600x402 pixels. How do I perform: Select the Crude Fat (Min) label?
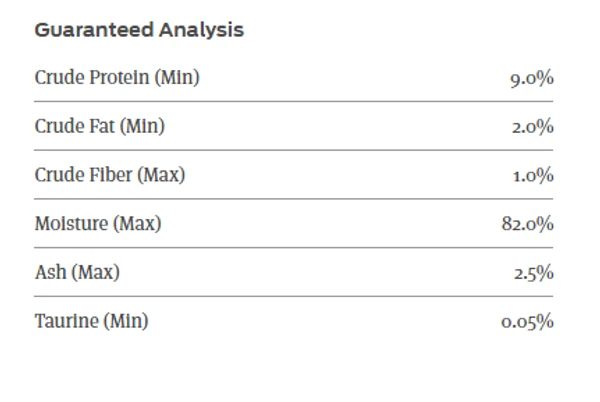click(100, 127)
